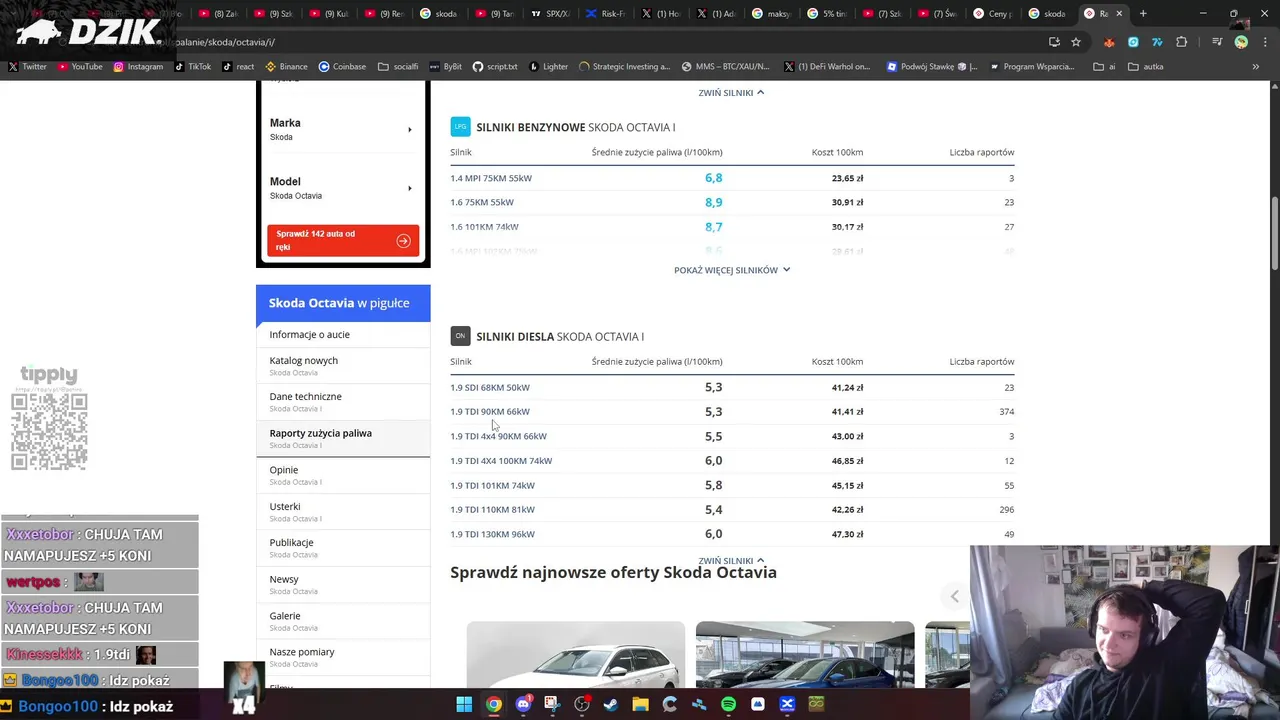Click the Chrome icon in the taskbar
Image resolution: width=1280 pixels, height=720 pixels.
[494, 704]
